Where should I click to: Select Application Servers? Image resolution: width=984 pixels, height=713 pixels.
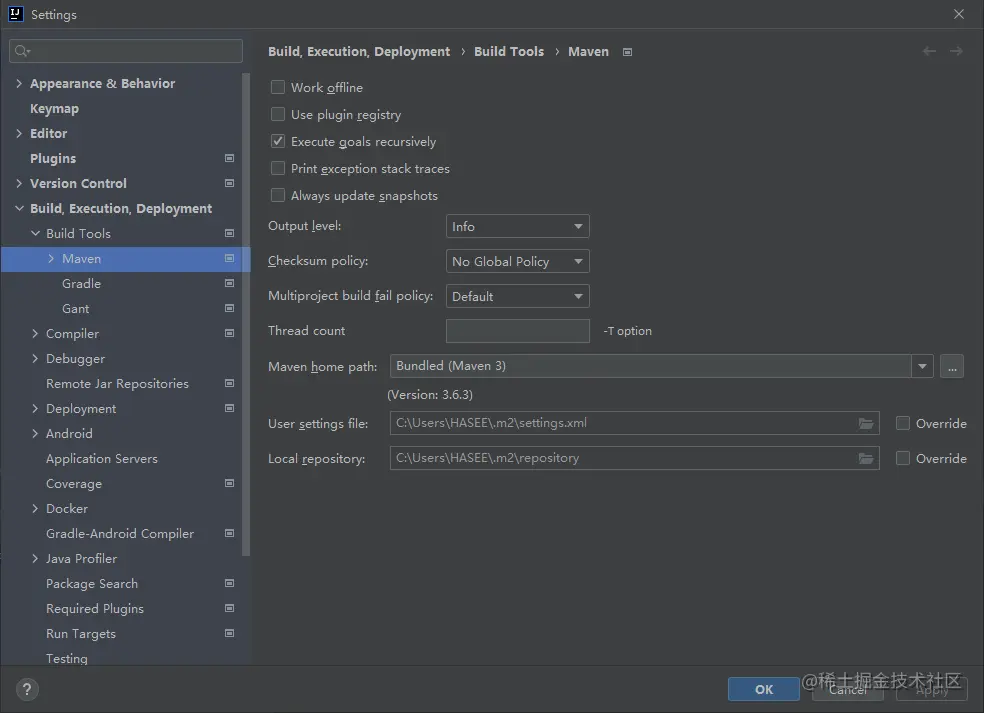(x=102, y=459)
